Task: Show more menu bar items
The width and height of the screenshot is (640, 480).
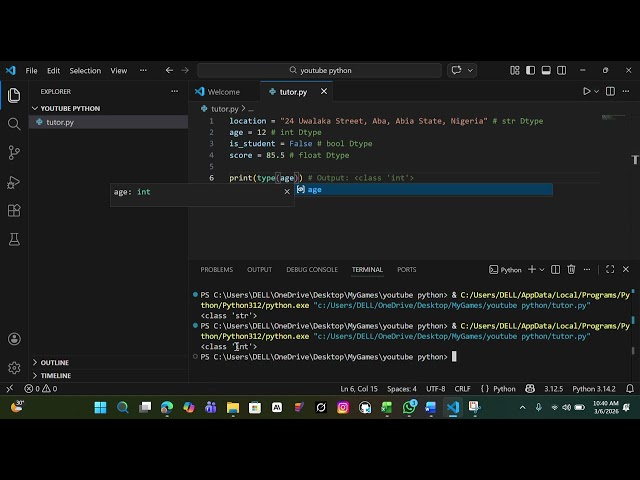Action: tap(143, 71)
